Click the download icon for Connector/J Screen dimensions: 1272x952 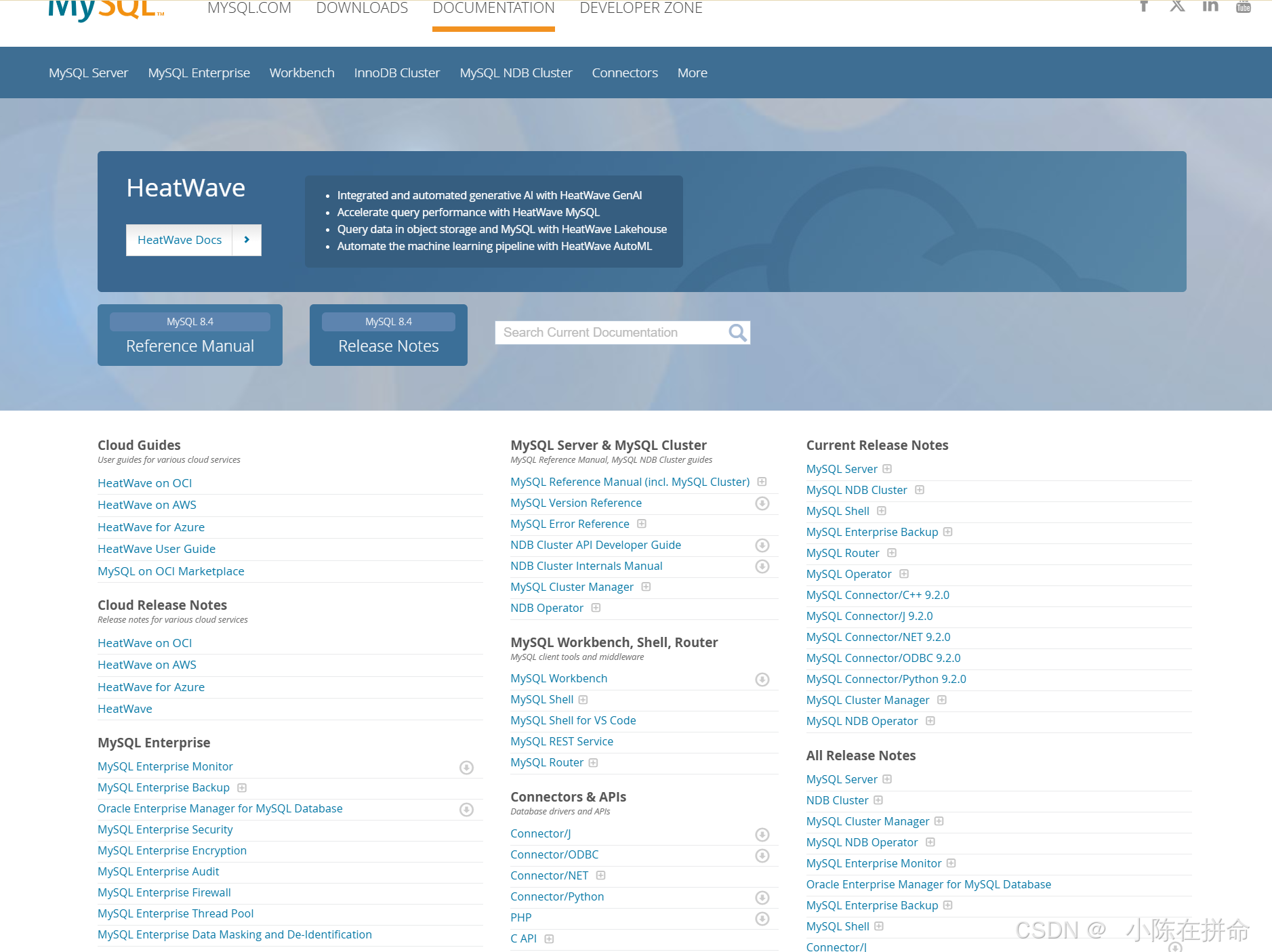[762, 835]
